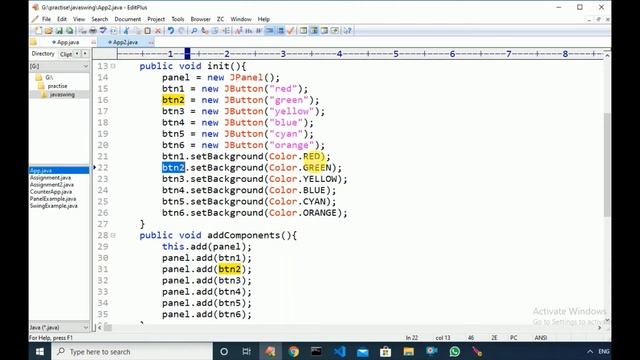
Task: Click the Replace toolbar icon
Action: pos(204,31)
